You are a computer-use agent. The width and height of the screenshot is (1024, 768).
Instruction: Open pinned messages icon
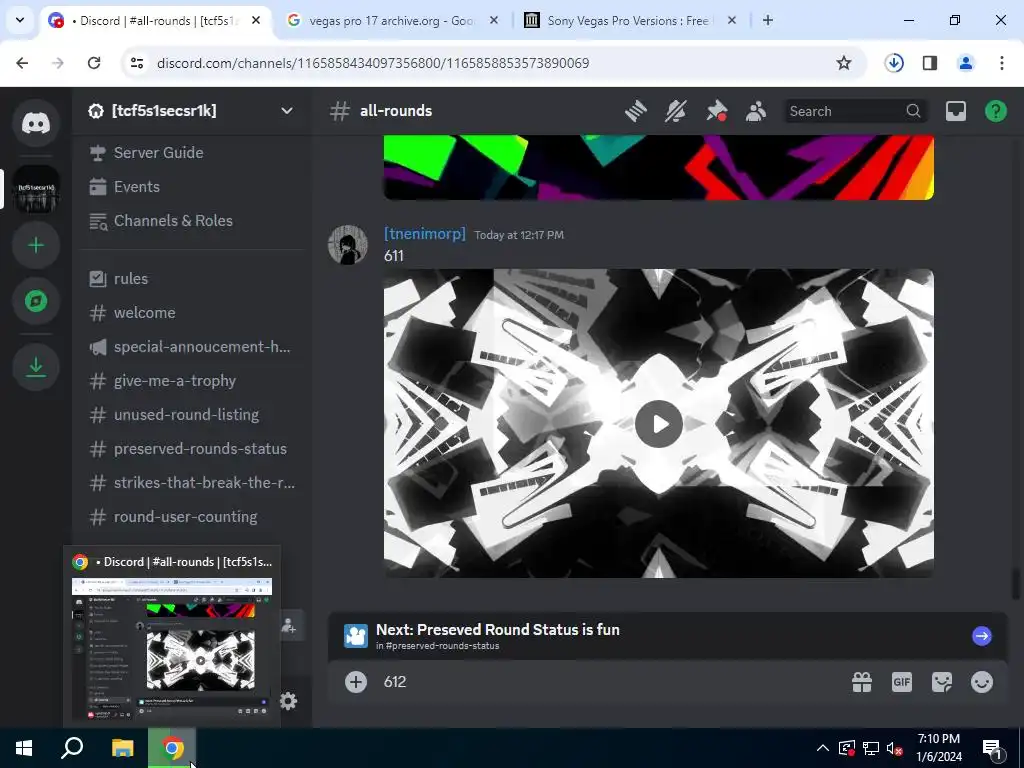point(716,111)
